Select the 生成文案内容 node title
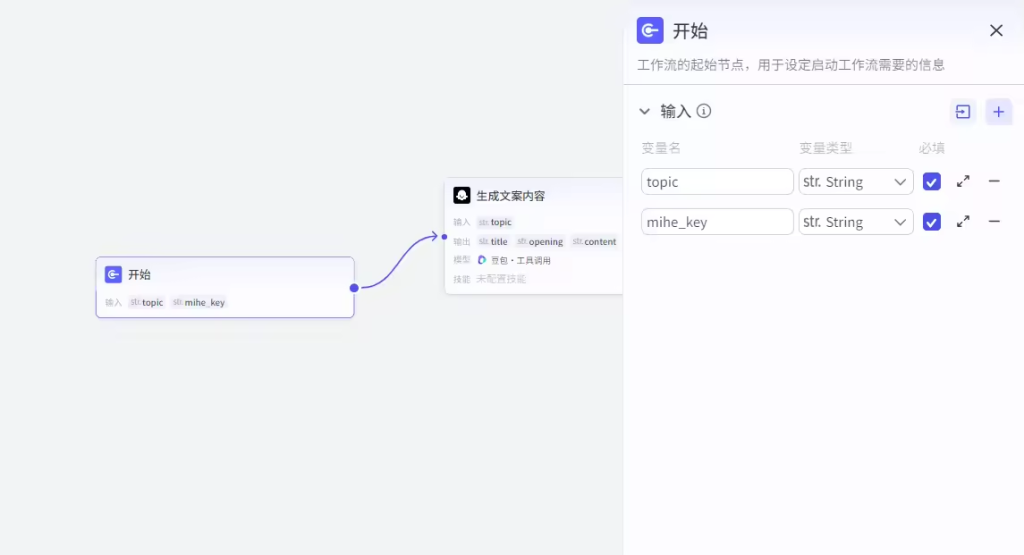Screen dimensions: 1024x555 click(x=510, y=196)
